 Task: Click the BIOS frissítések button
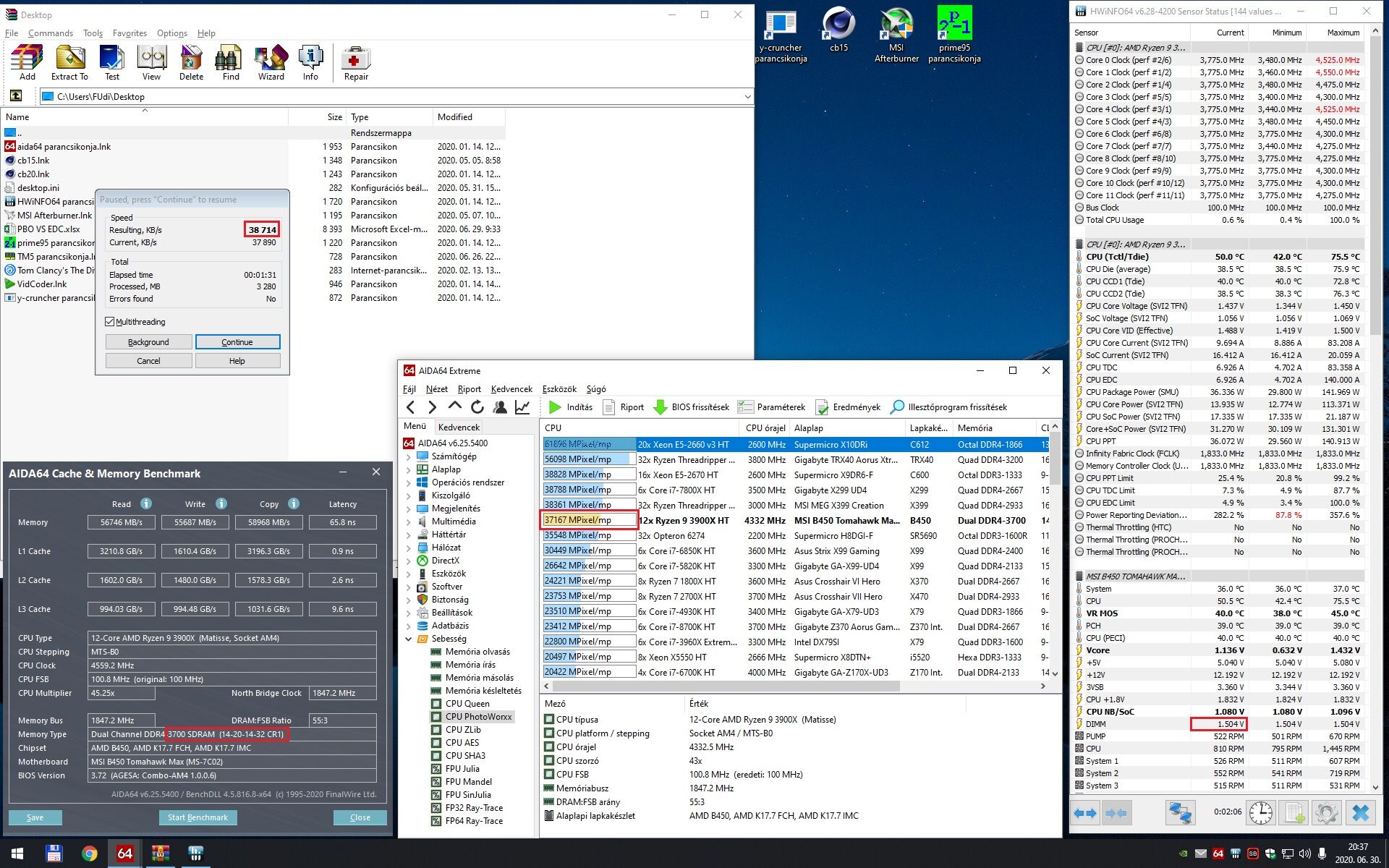pos(692,407)
